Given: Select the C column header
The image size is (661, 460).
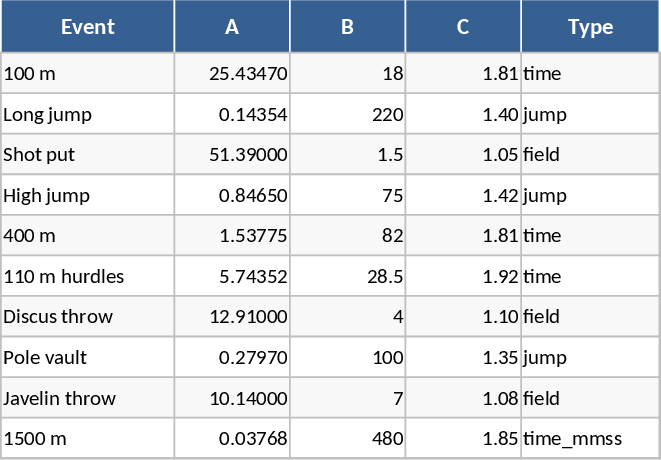Looking at the screenshot, I should point(463,27).
